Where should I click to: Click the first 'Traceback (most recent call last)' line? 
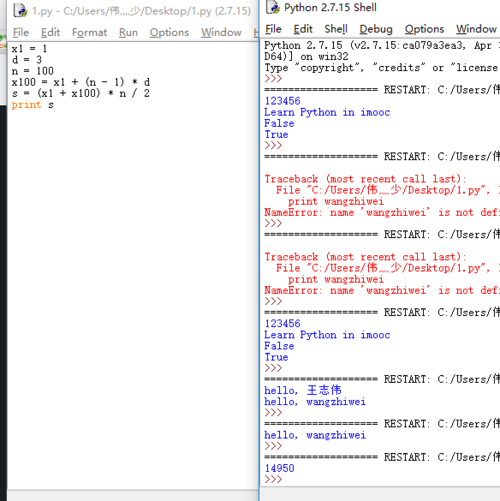(365, 179)
